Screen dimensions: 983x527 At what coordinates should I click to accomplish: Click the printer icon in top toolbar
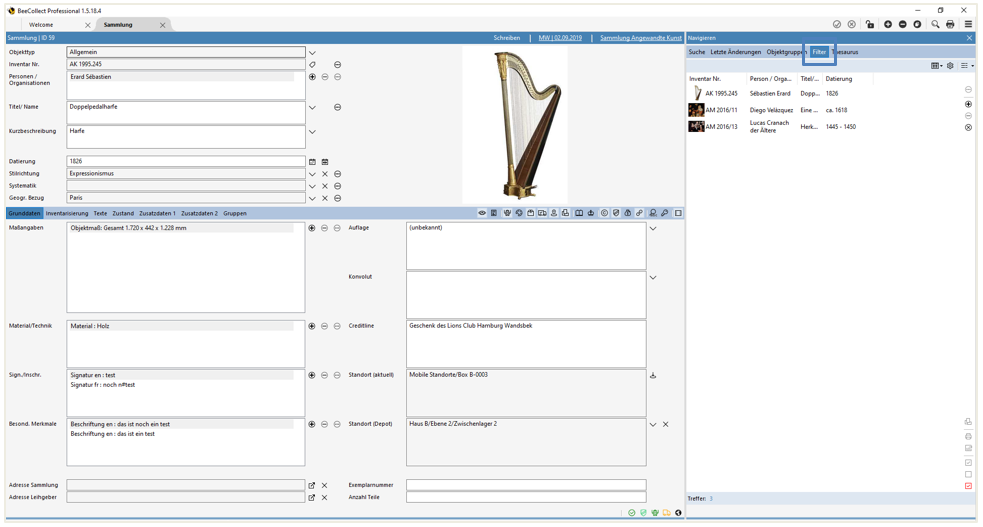pyautogui.click(x=950, y=24)
